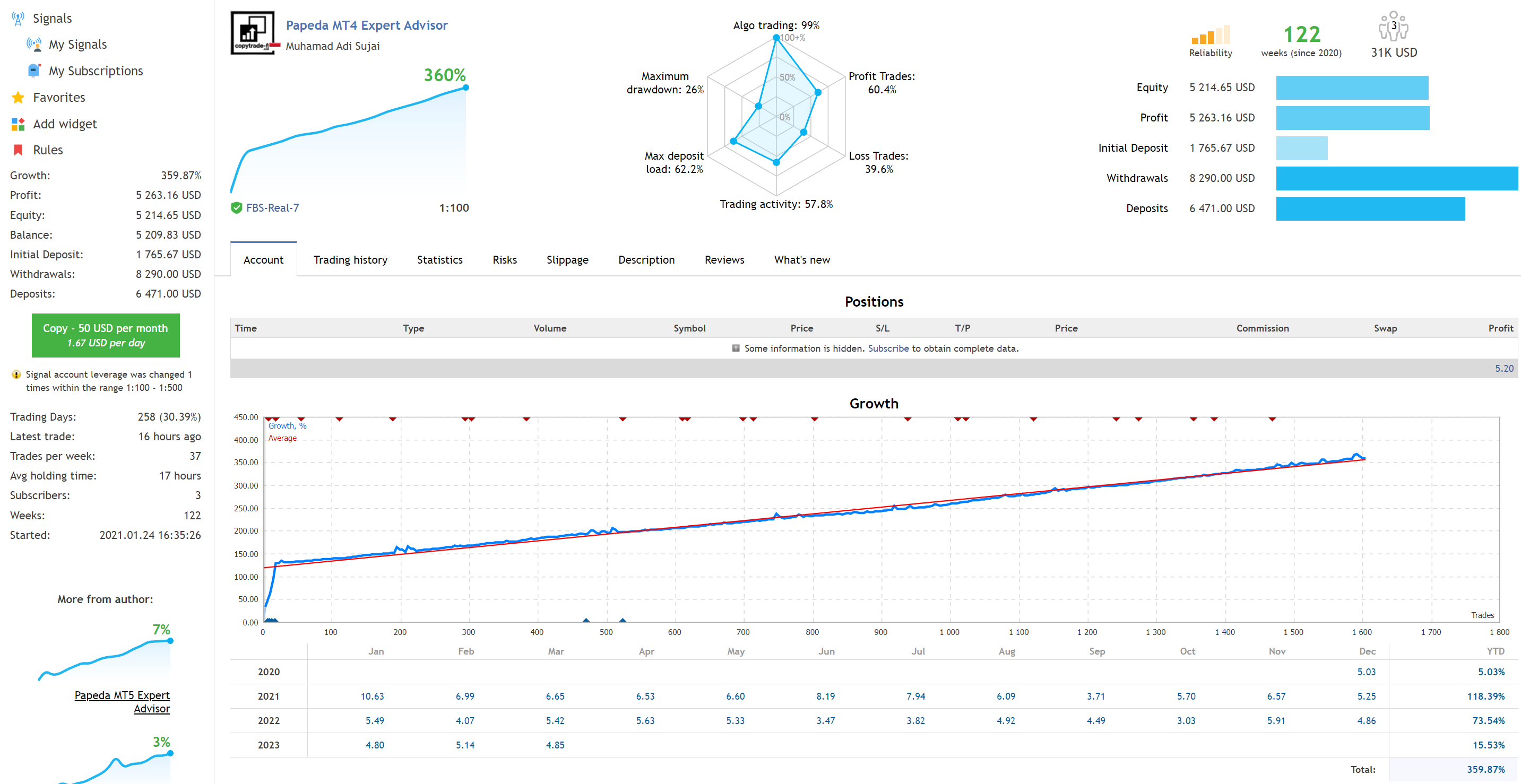Click the Favorites star icon
This screenshot has width=1521, height=784.
point(18,97)
